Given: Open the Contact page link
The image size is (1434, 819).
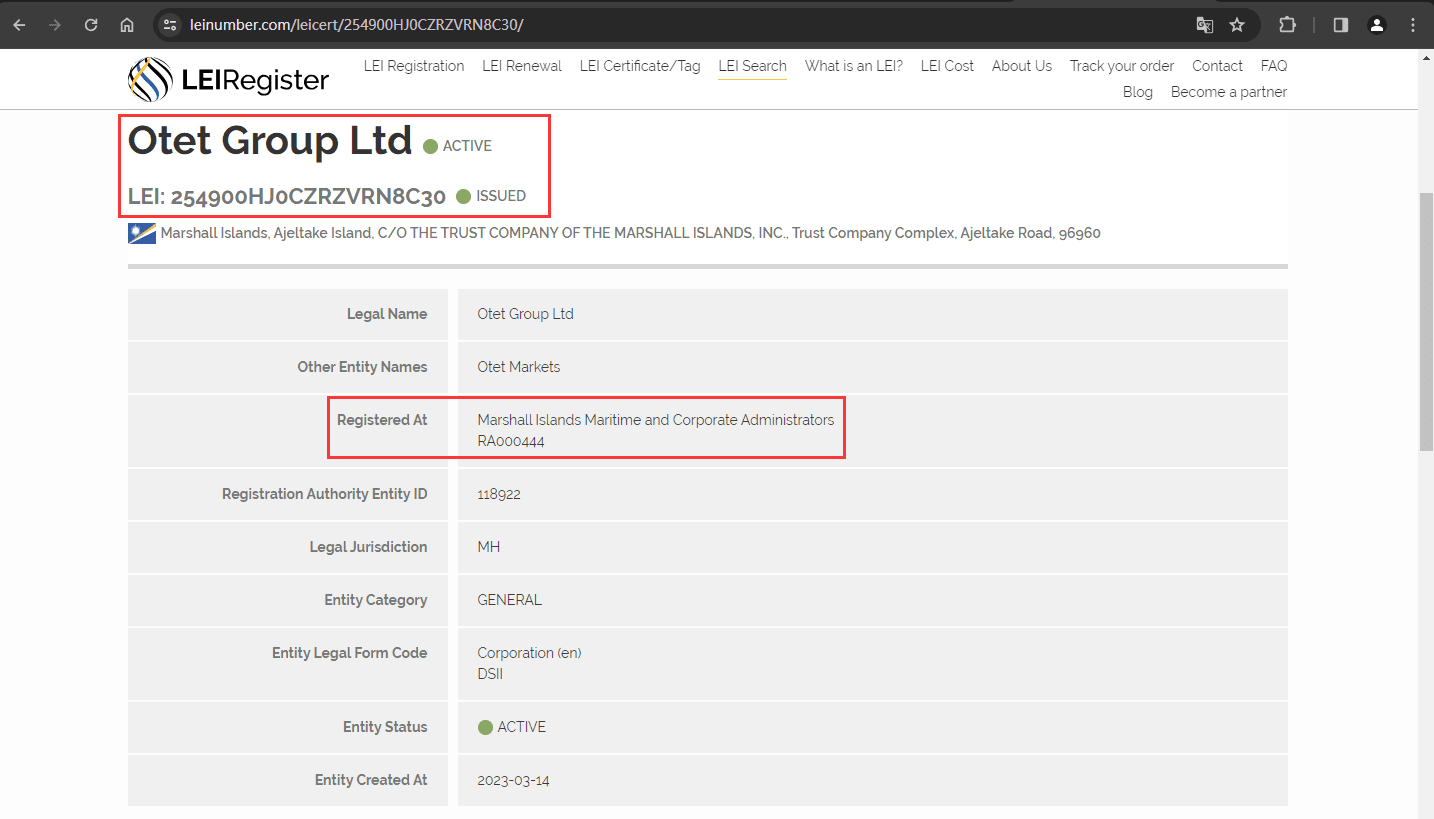Looking at the screenshot, I should coord(1217,66).
